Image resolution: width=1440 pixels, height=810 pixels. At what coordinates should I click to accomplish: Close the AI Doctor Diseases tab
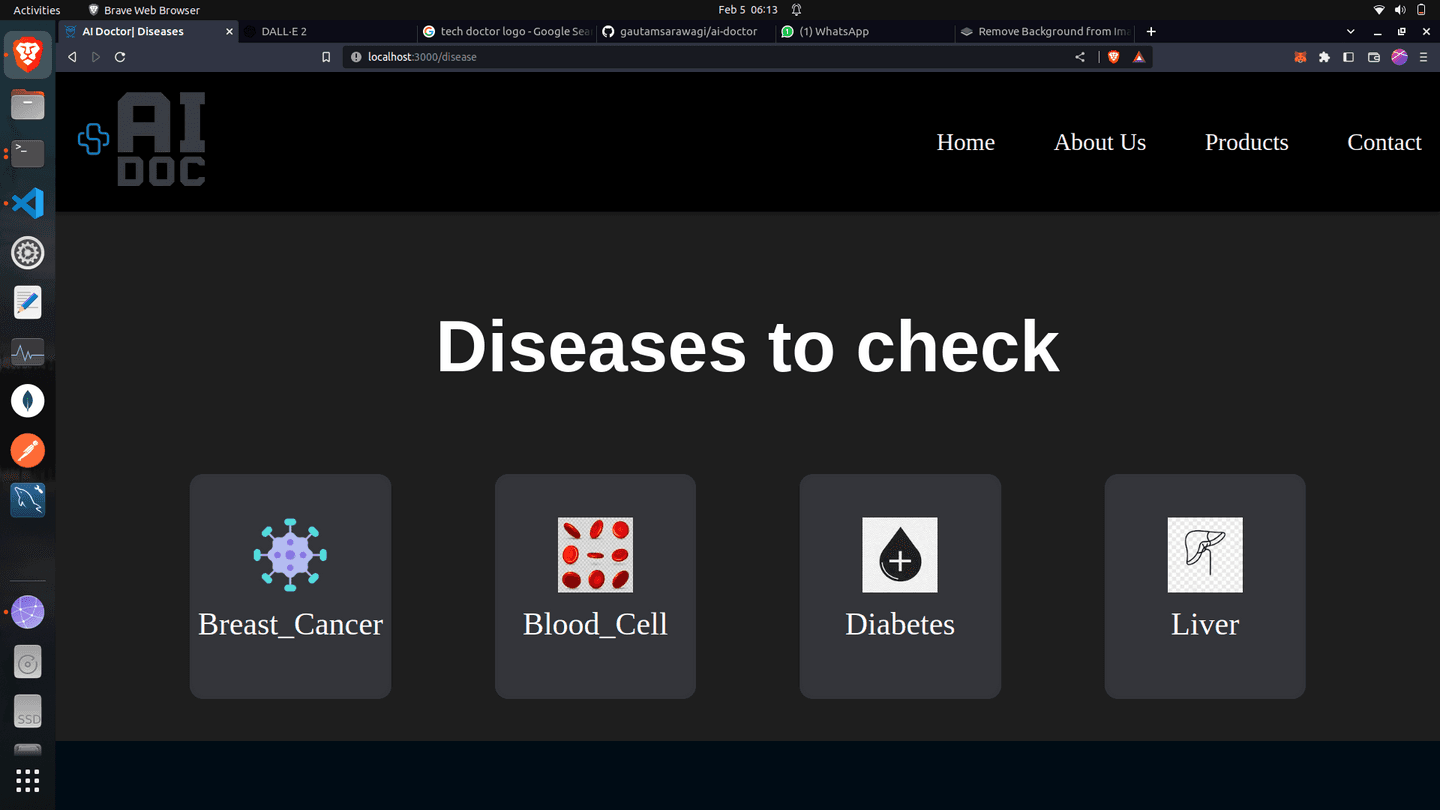pos(229,32)
